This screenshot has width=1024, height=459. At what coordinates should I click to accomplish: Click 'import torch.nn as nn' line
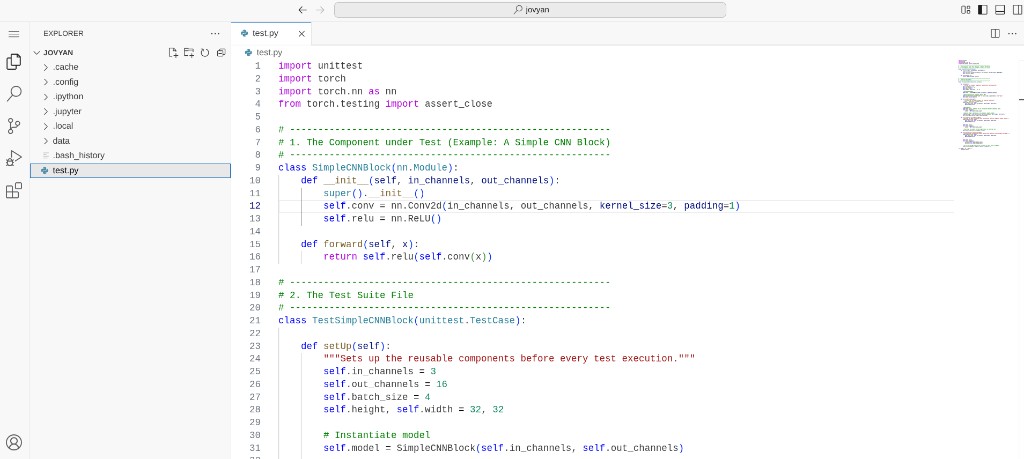[337, 91]
